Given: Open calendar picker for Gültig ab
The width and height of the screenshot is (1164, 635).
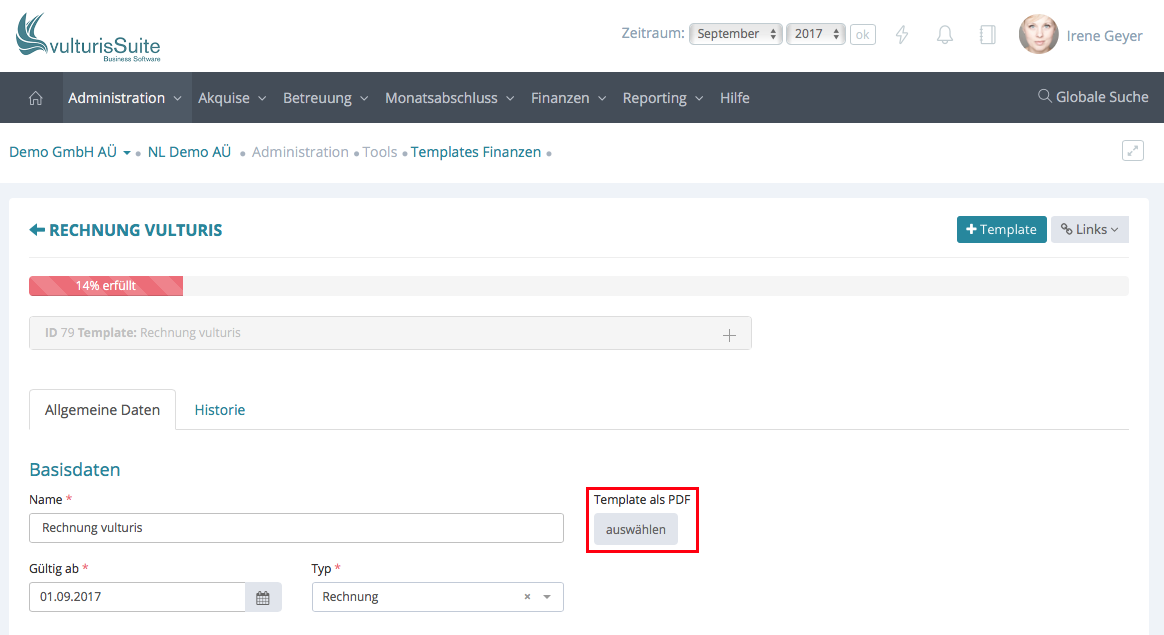Looking at the screenshot, I should [x=263, y=597].
